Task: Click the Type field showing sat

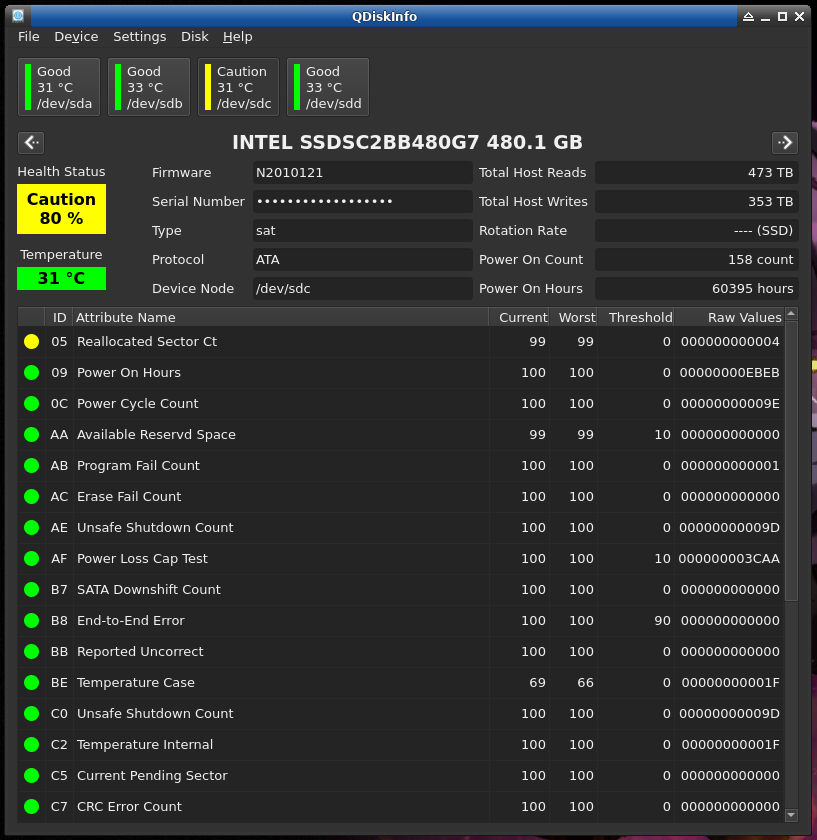Action: click(363, 230)
